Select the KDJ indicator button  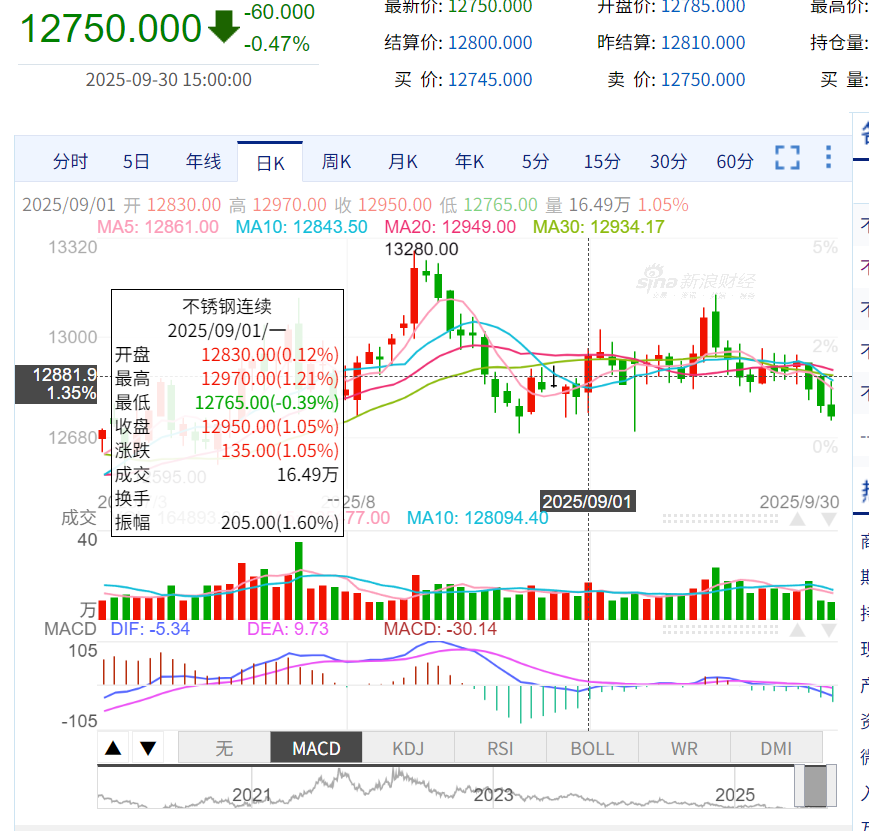[x=408, y=748]
